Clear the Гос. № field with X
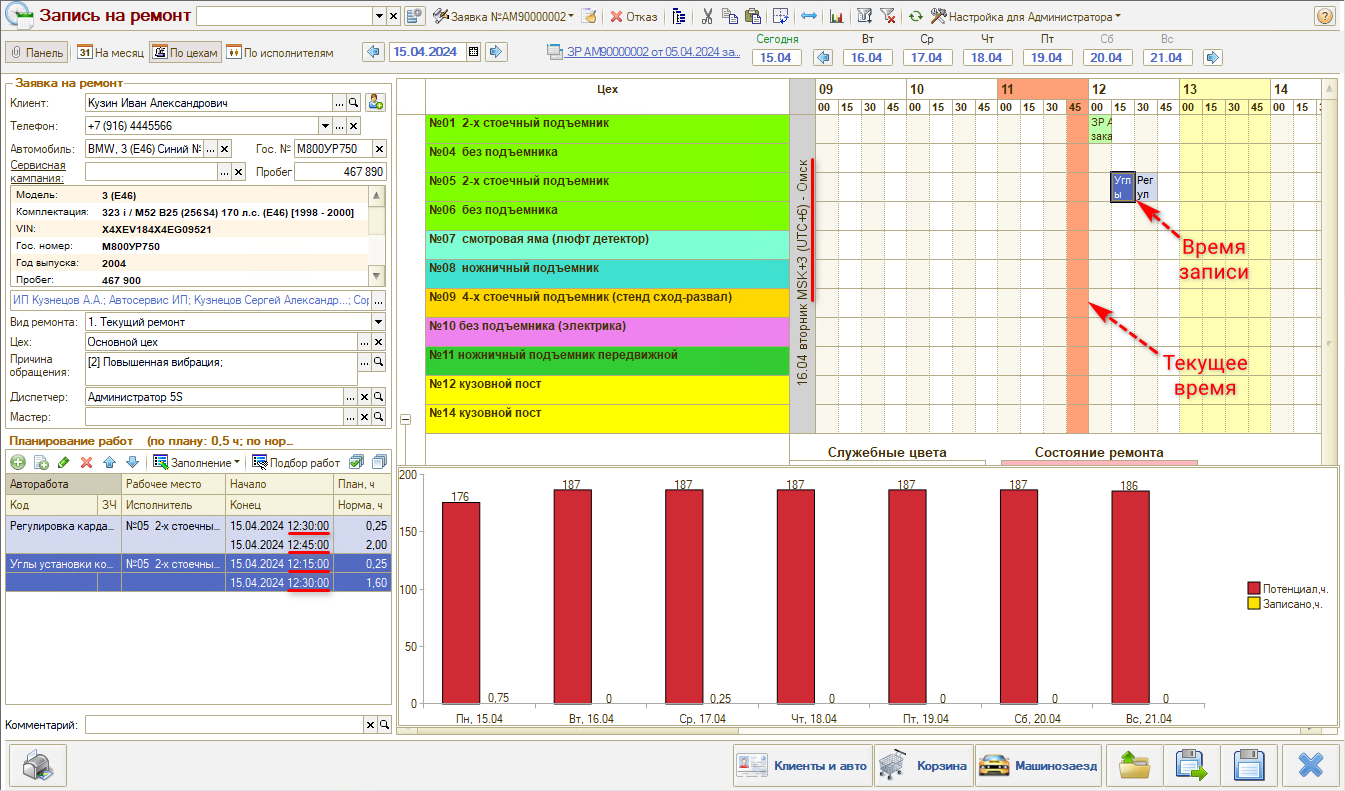The width and height of the screenshot is (1345, 791). click(379, 149)
